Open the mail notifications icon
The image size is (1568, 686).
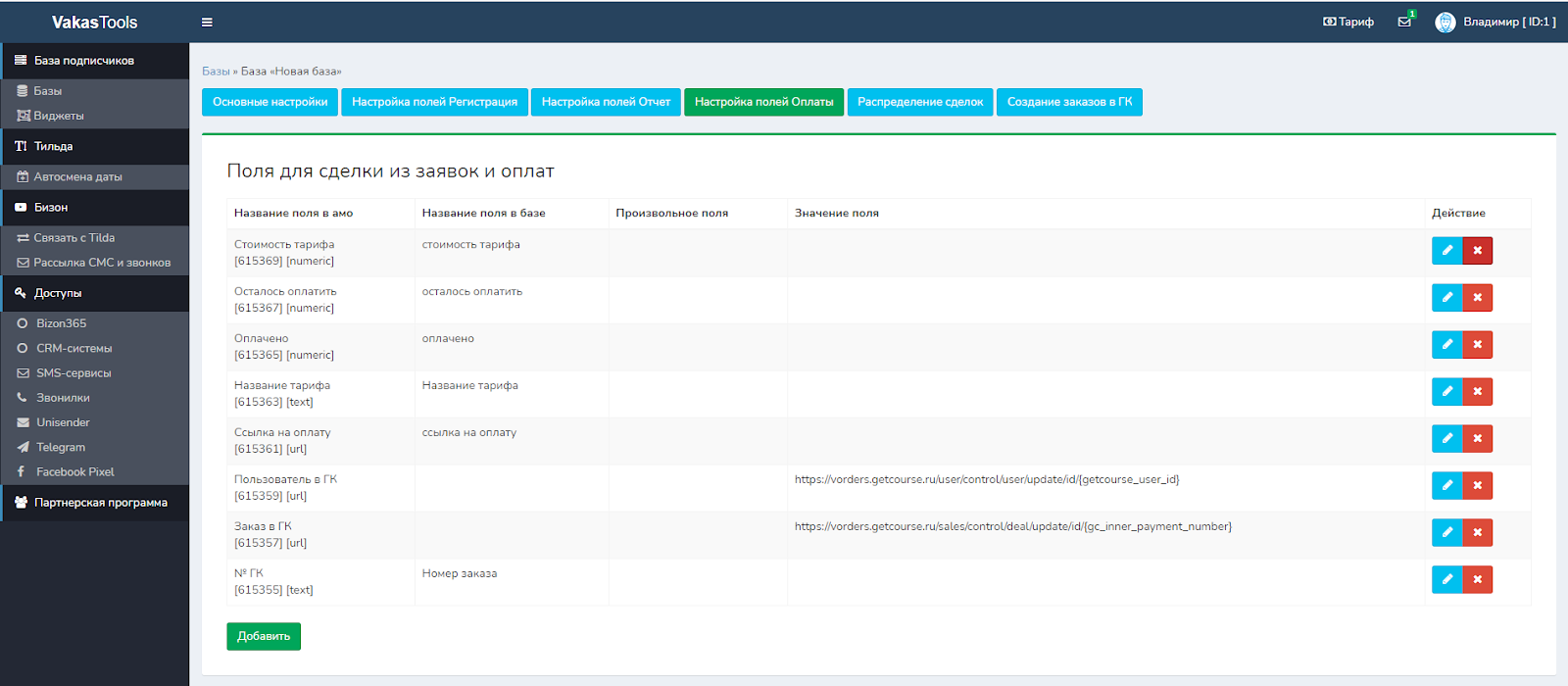[1404, 22]
